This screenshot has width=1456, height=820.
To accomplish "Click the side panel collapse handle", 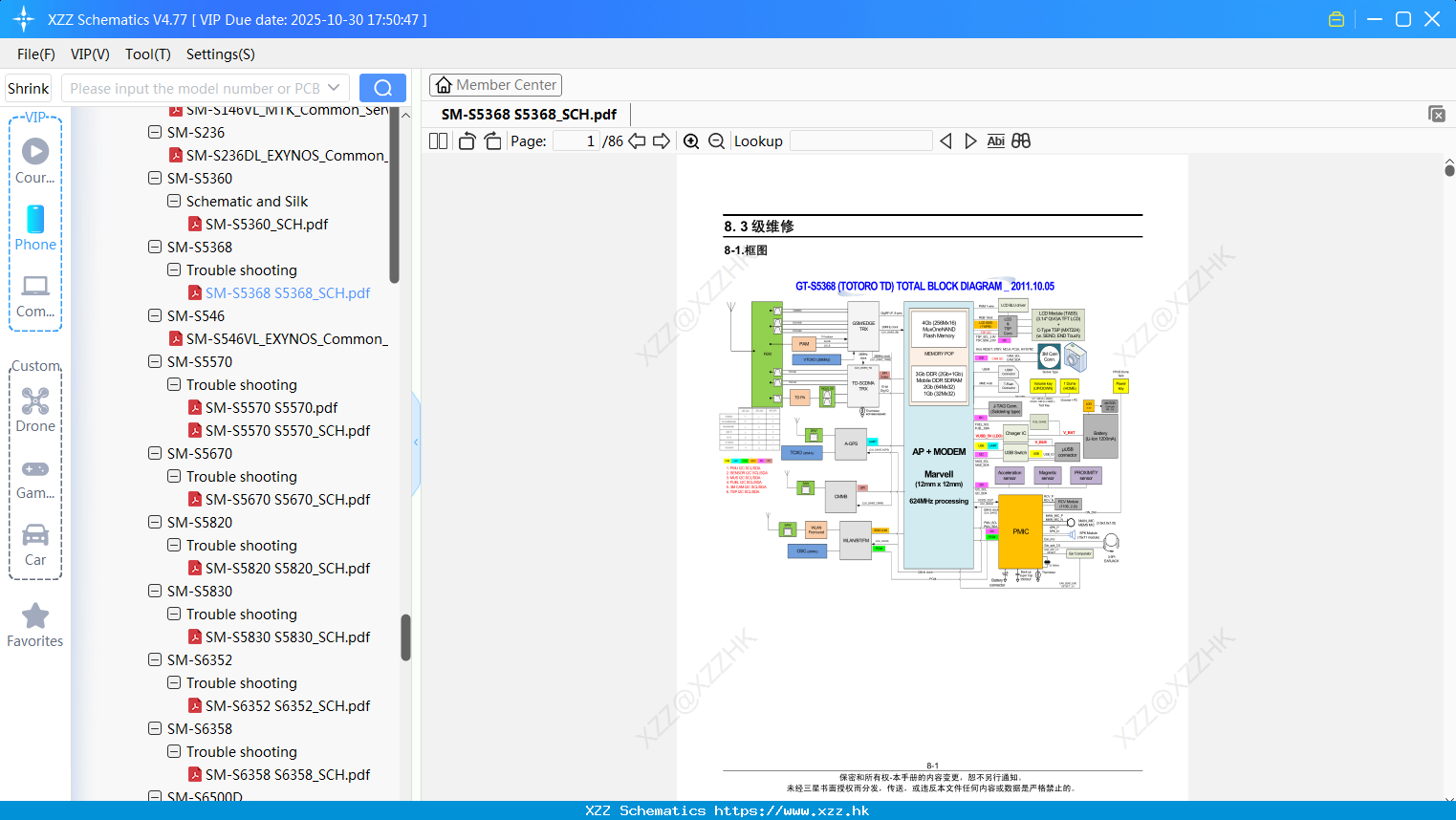I will tap(416, 442).
